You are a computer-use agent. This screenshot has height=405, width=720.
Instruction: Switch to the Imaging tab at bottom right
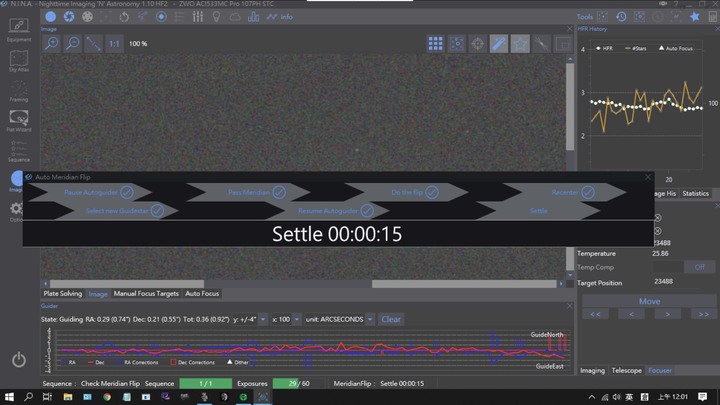point(592,370)
